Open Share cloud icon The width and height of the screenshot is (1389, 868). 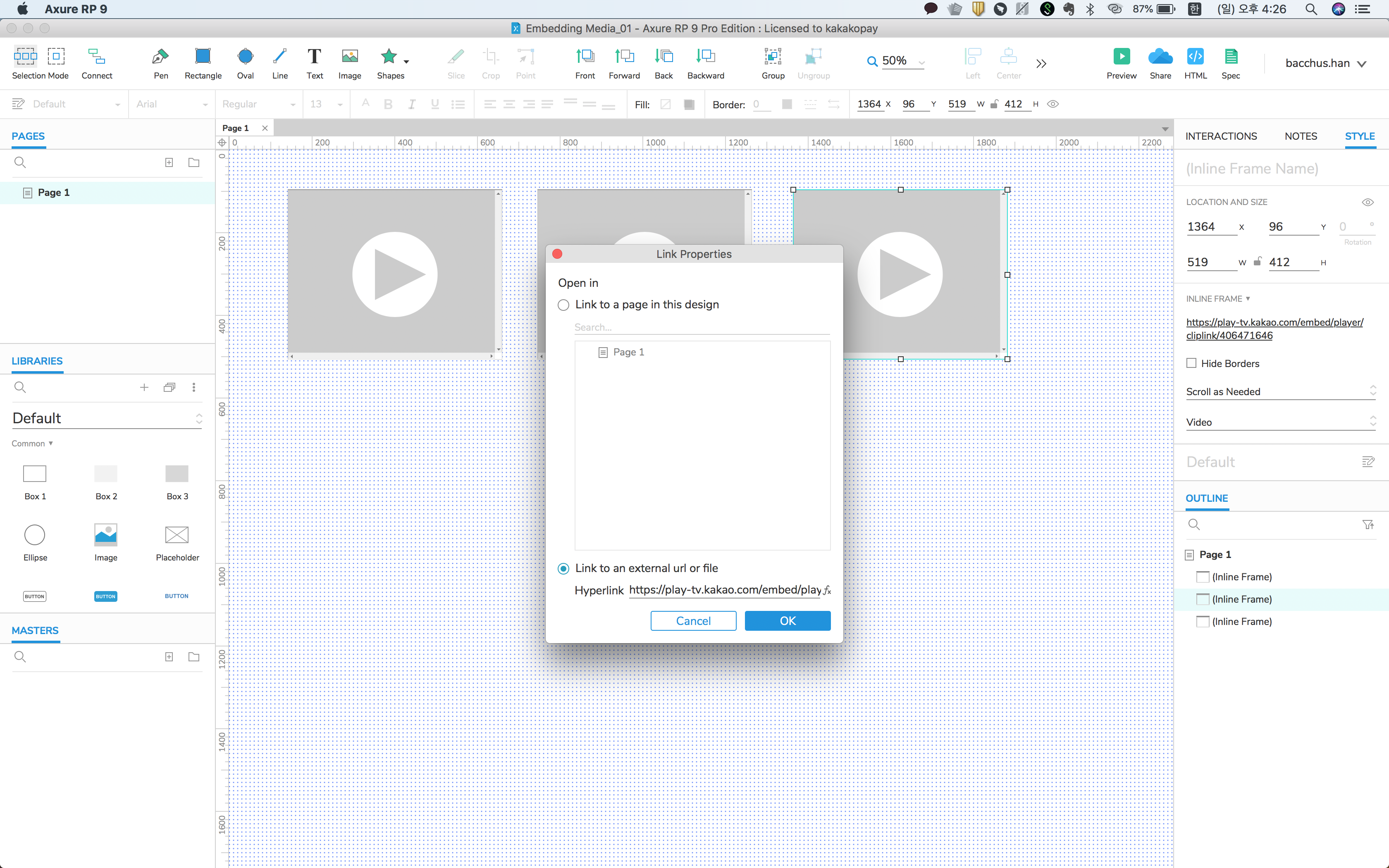1160,57
